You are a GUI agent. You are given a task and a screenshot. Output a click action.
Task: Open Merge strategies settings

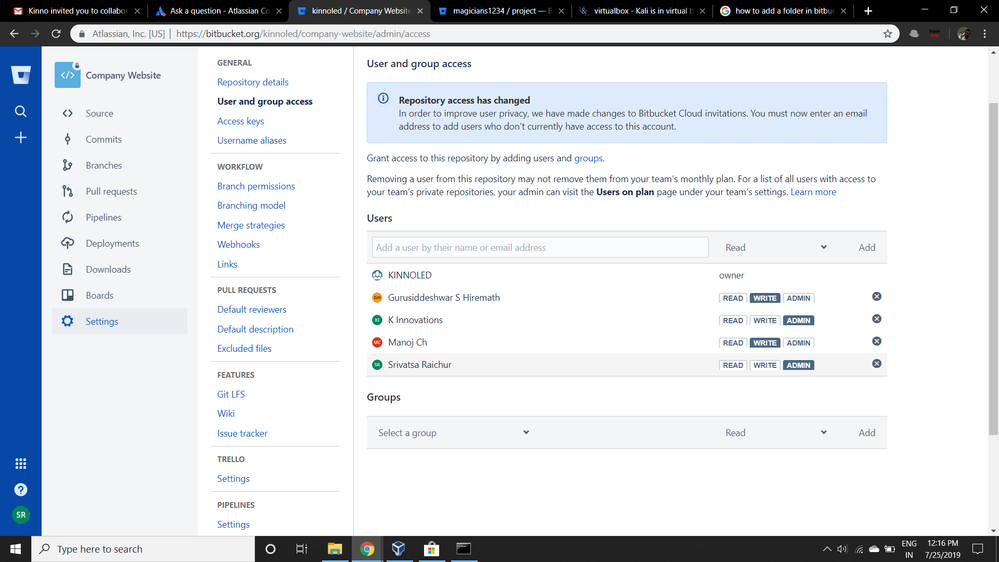click(x=251, y=225)
